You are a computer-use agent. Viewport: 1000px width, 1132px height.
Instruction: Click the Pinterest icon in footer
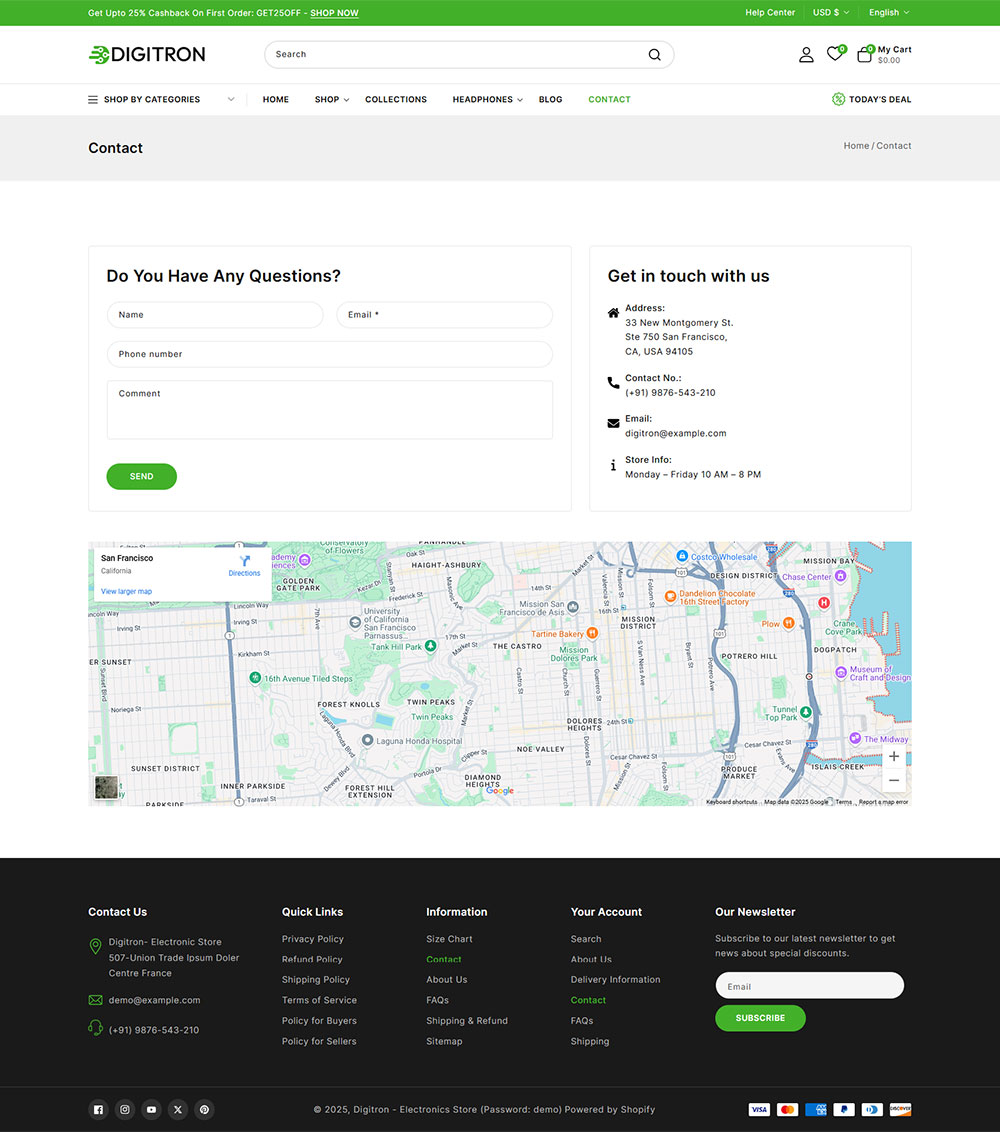204,1110
